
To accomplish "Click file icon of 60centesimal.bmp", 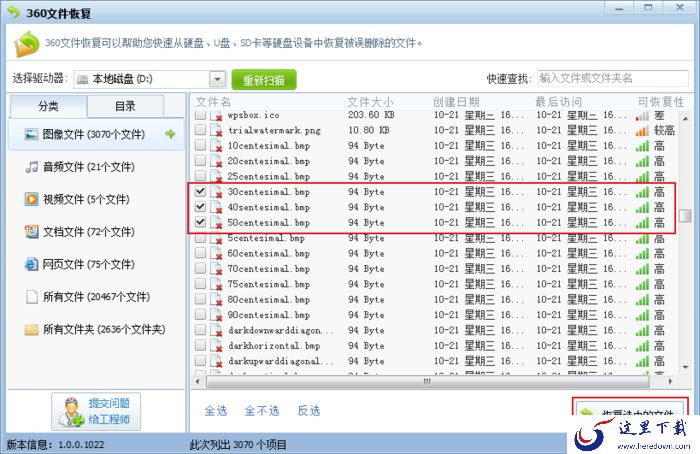I will (x=217, y=254).
